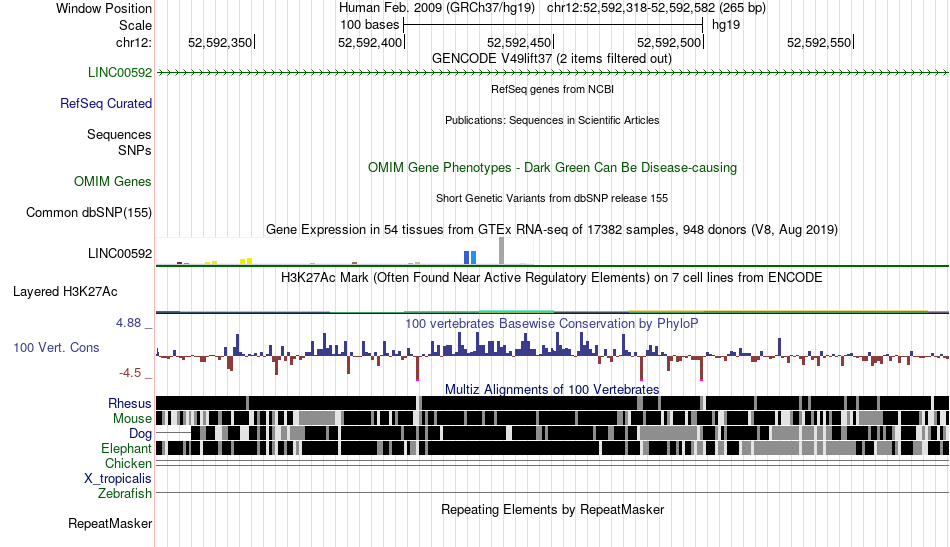Click the chr12: ruler label

pos(134,42)
